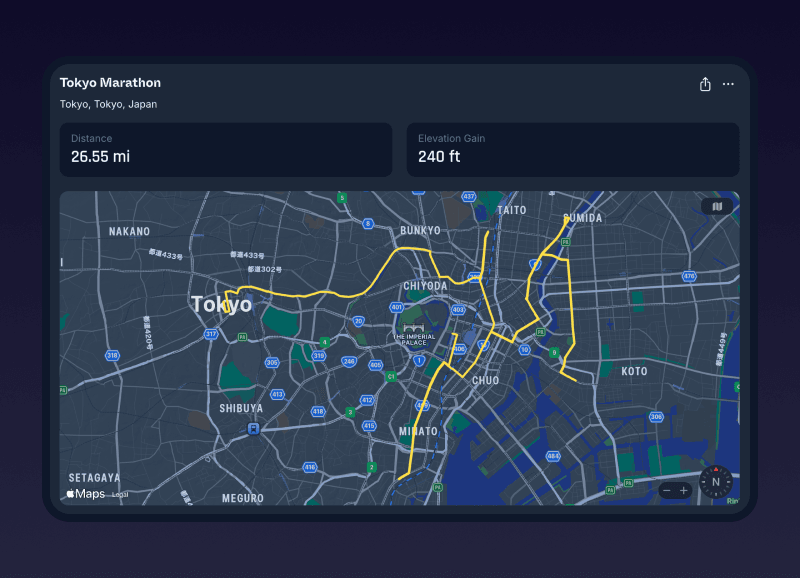Select the Shibuya district label

click(x=241, y=408)
